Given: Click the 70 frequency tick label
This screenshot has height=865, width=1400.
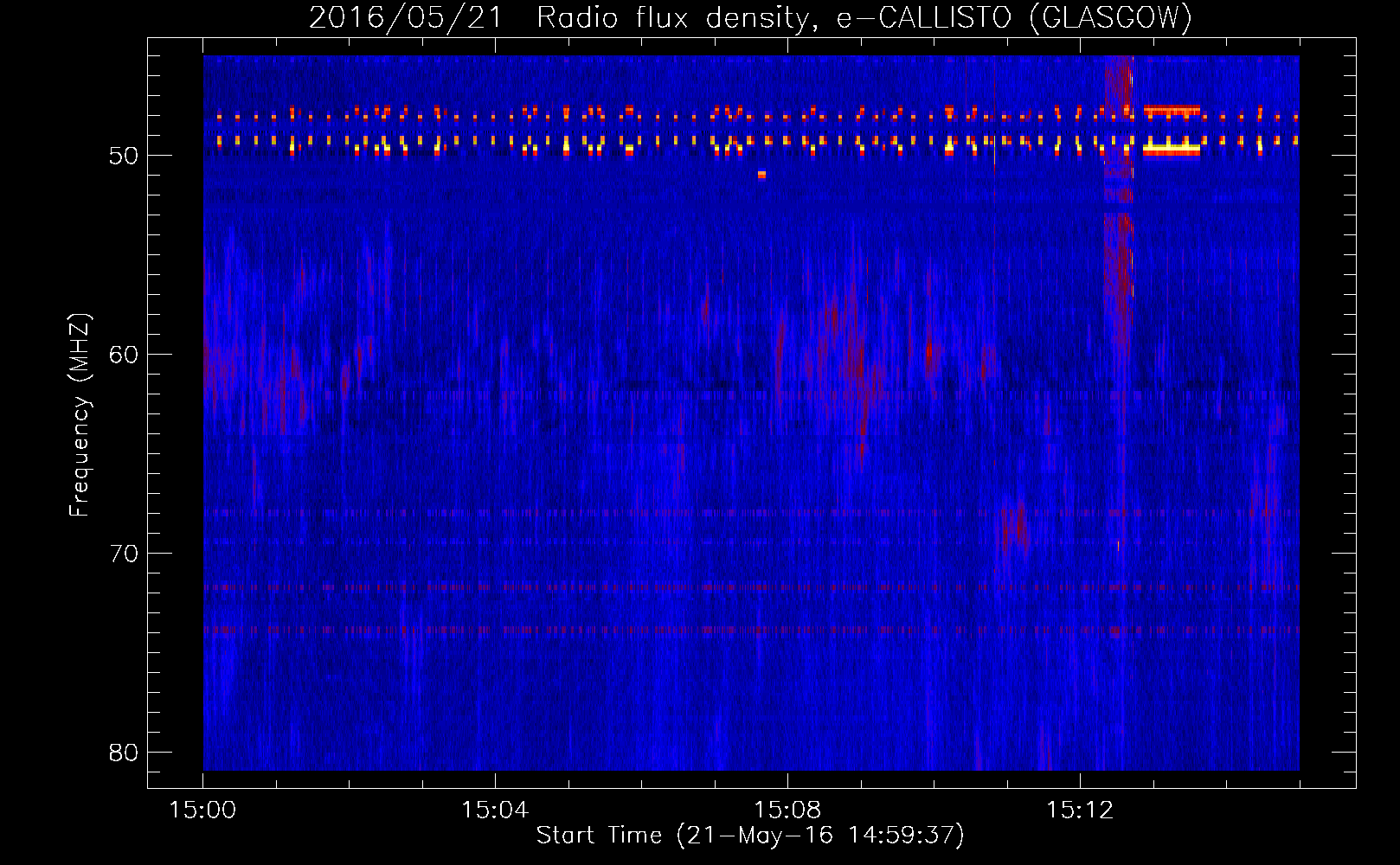Looking at the screenshot, I should point(125,554).
